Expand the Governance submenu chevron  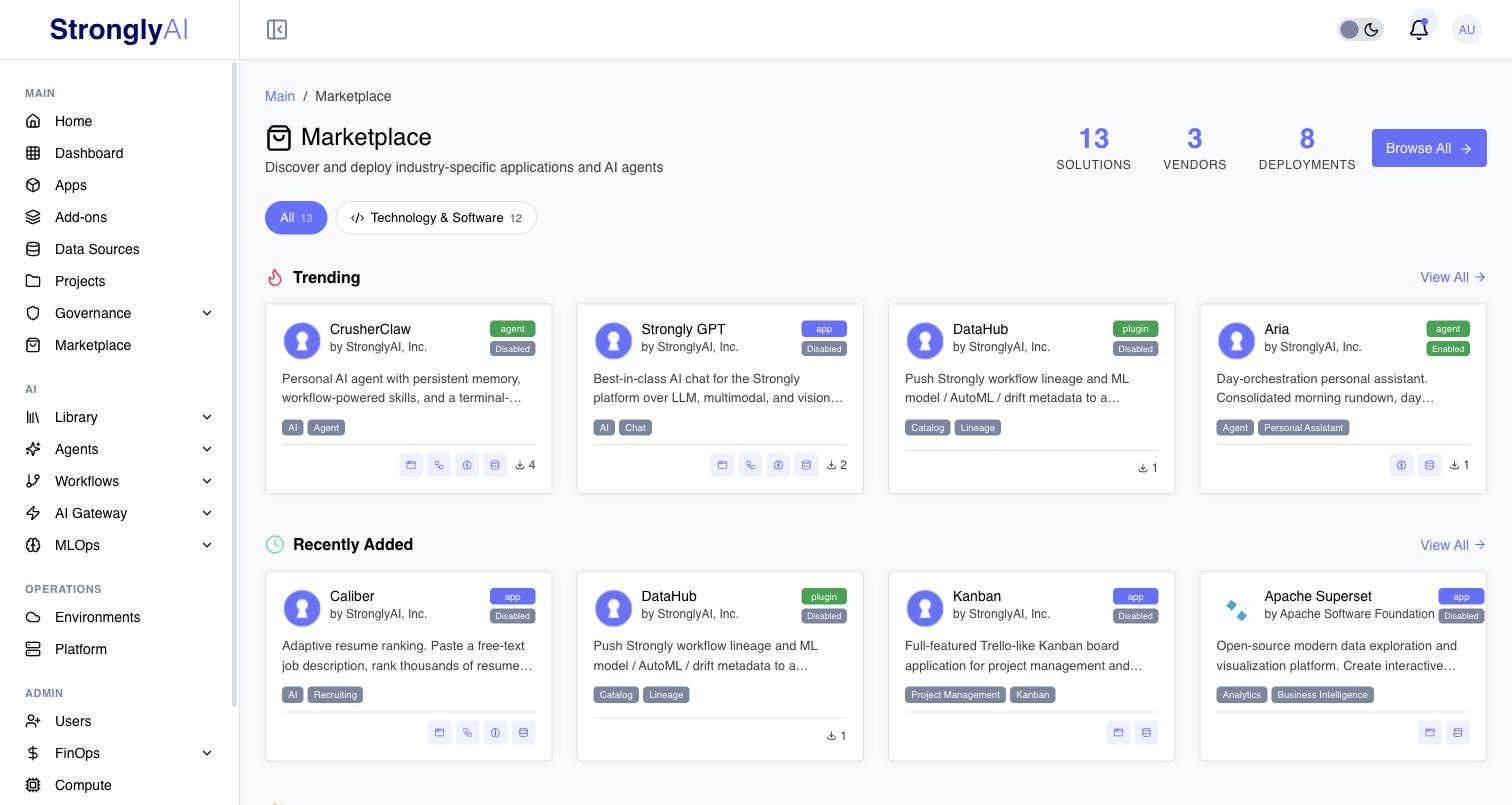pyautogui.click(x=207, y=313)
